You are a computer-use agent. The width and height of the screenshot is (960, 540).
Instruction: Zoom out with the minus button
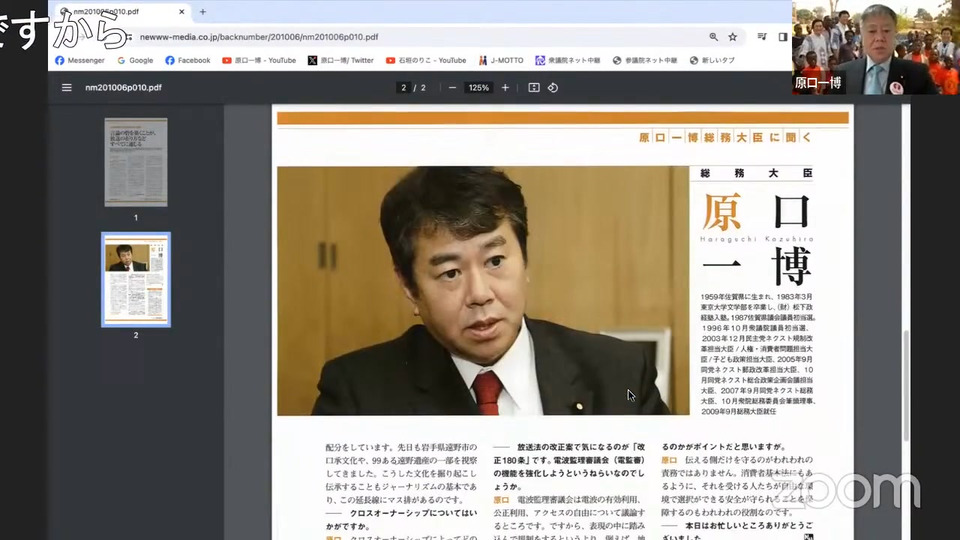[x=452, y=88]
